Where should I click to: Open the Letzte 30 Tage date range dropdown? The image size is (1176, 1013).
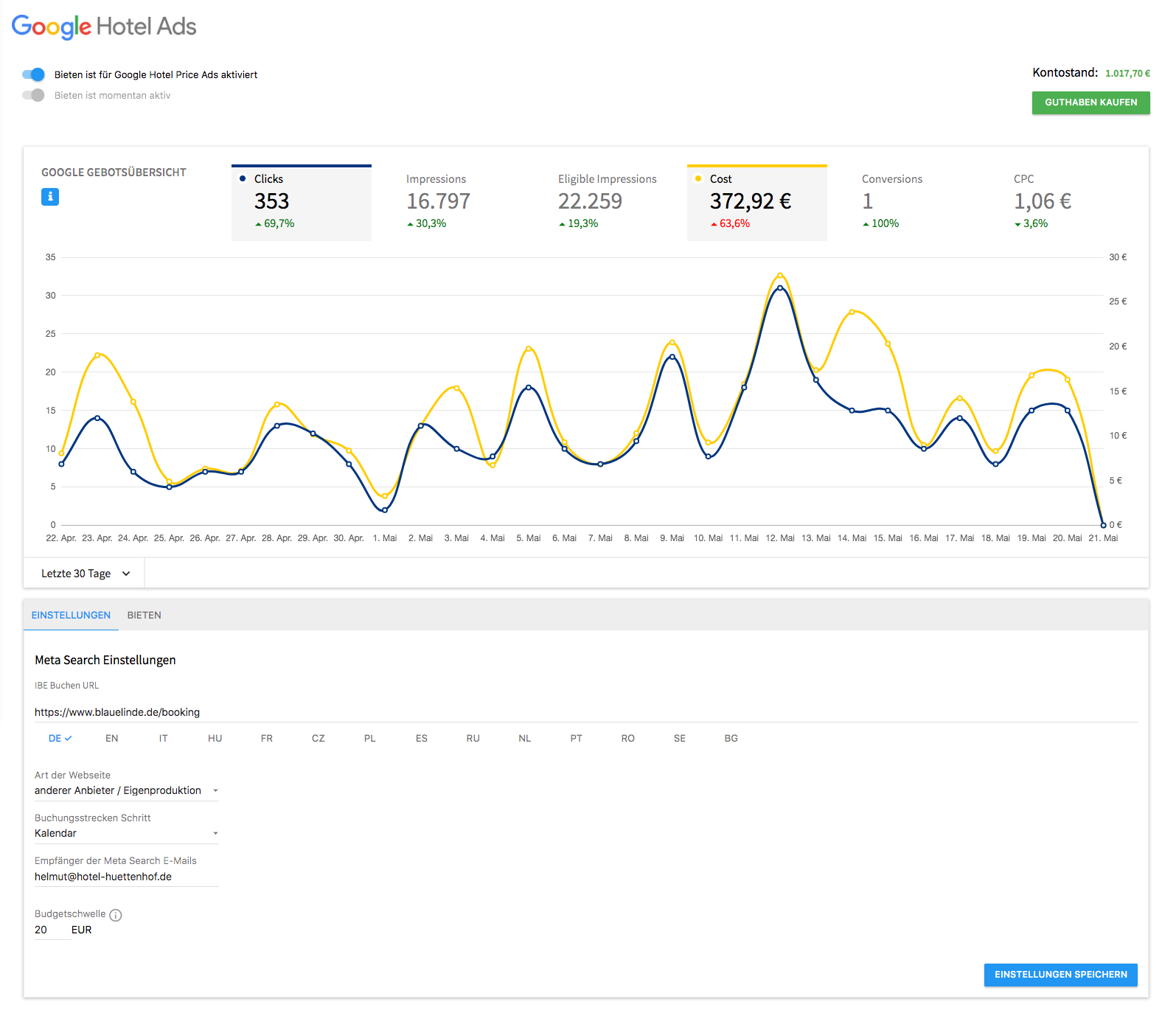(84, 574)
